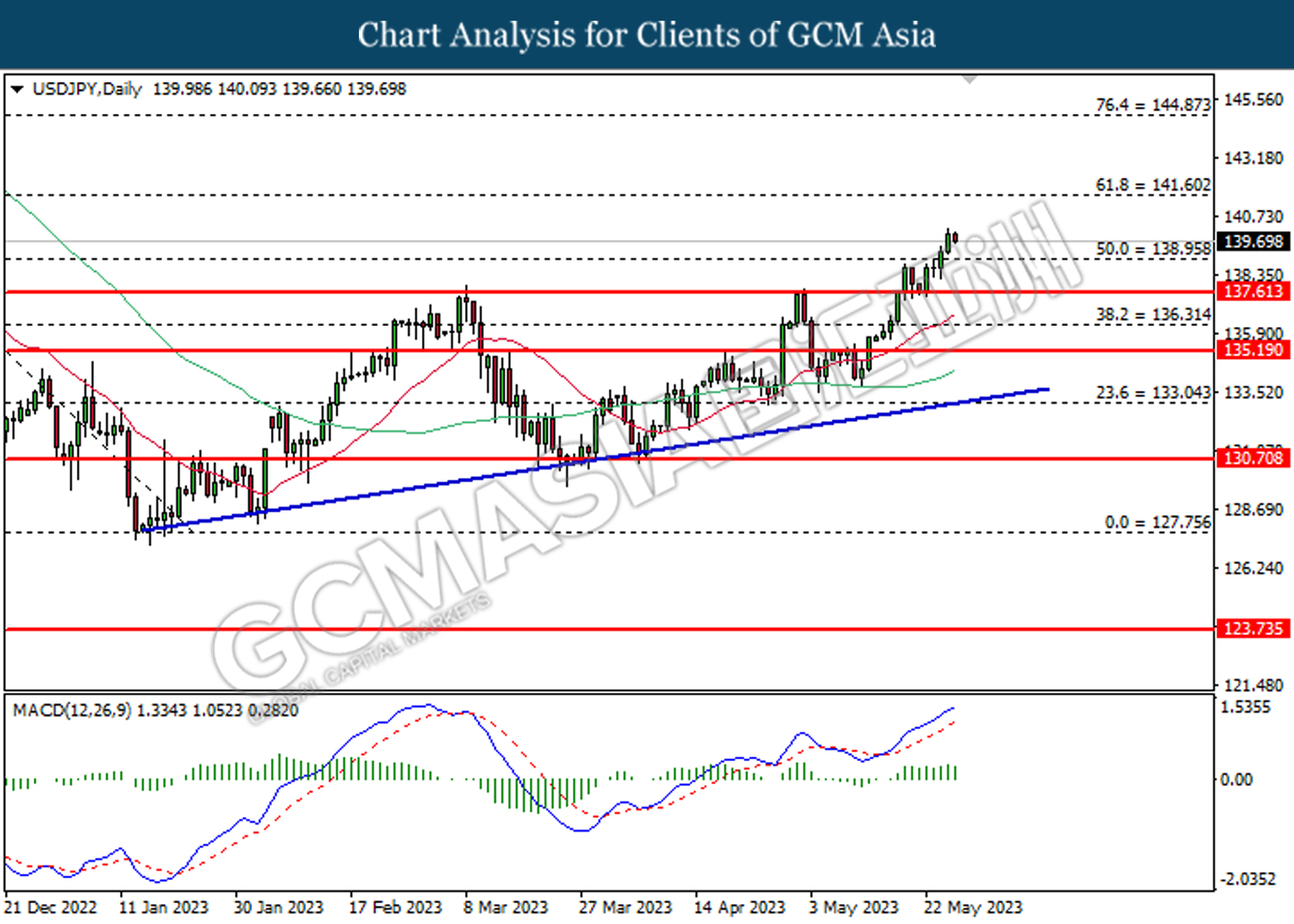Viewport: 1294px width, 924px height.
Task: Click the MACD scale value -2.0352
Action: [x=1247, y=878]
